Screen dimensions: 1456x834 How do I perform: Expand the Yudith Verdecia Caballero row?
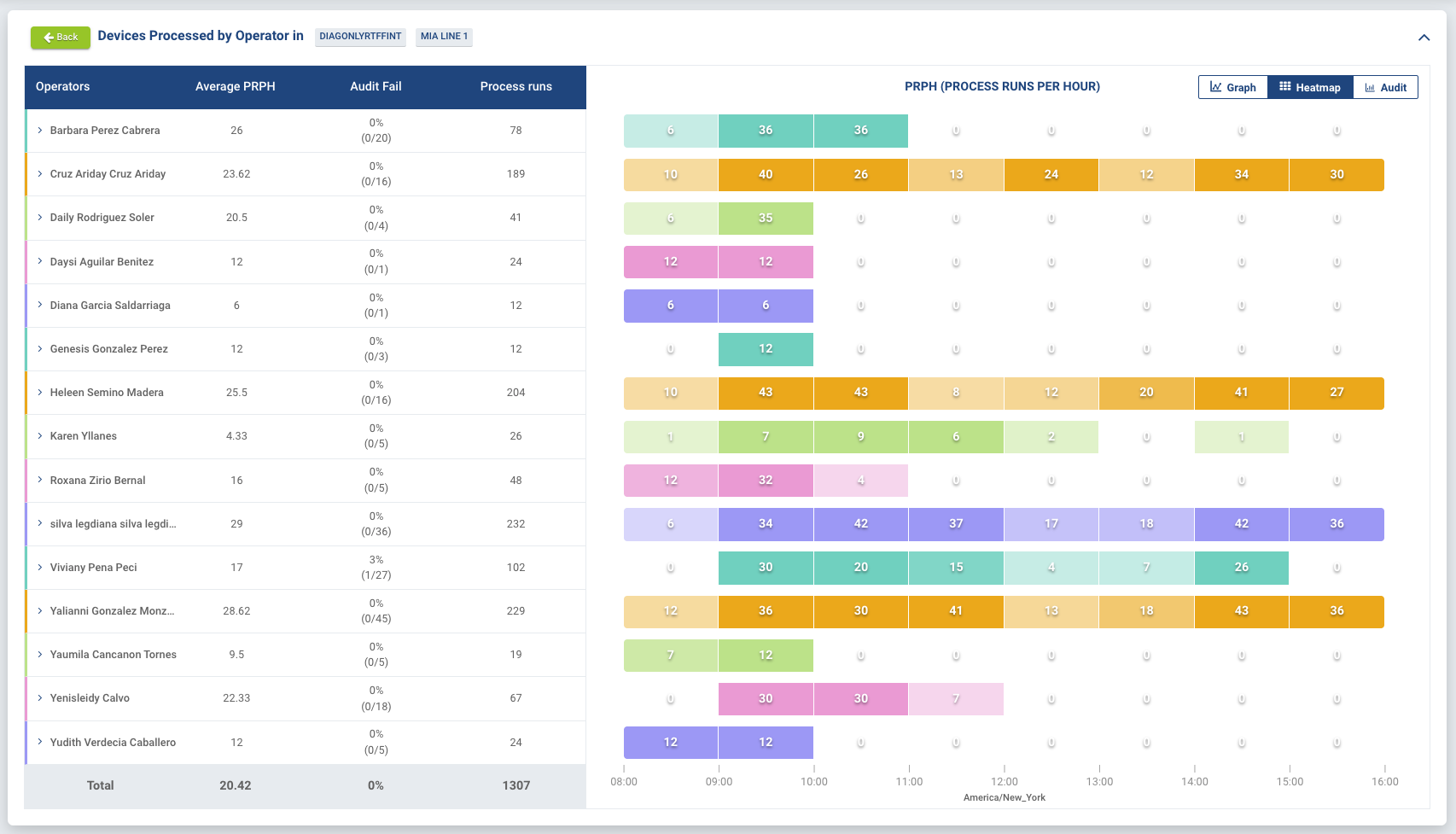(x=38, y=742)
